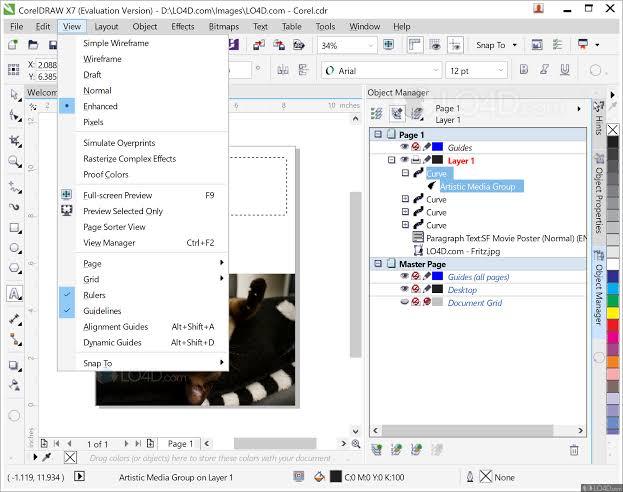The width and height of the screenshot is (623, 492).
Task: Pick the yellow swatch in color palette
Action: pyautogui.click(x=613, y=313)
